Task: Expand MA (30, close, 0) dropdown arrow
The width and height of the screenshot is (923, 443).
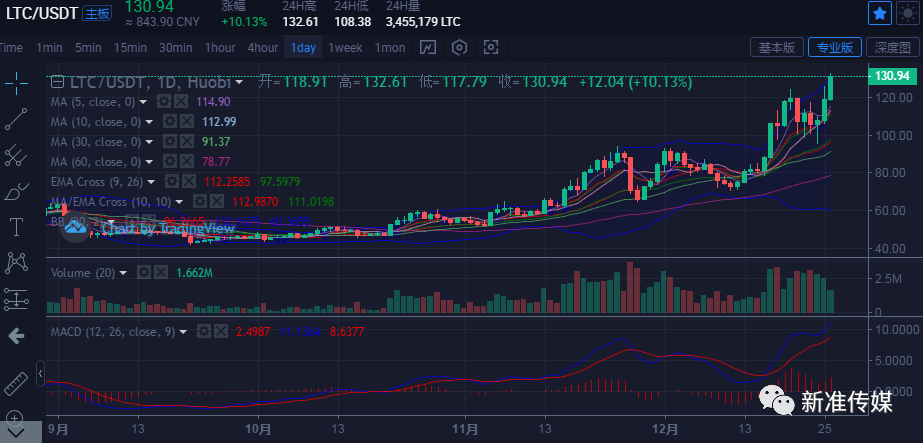Action: pos(149,142)
